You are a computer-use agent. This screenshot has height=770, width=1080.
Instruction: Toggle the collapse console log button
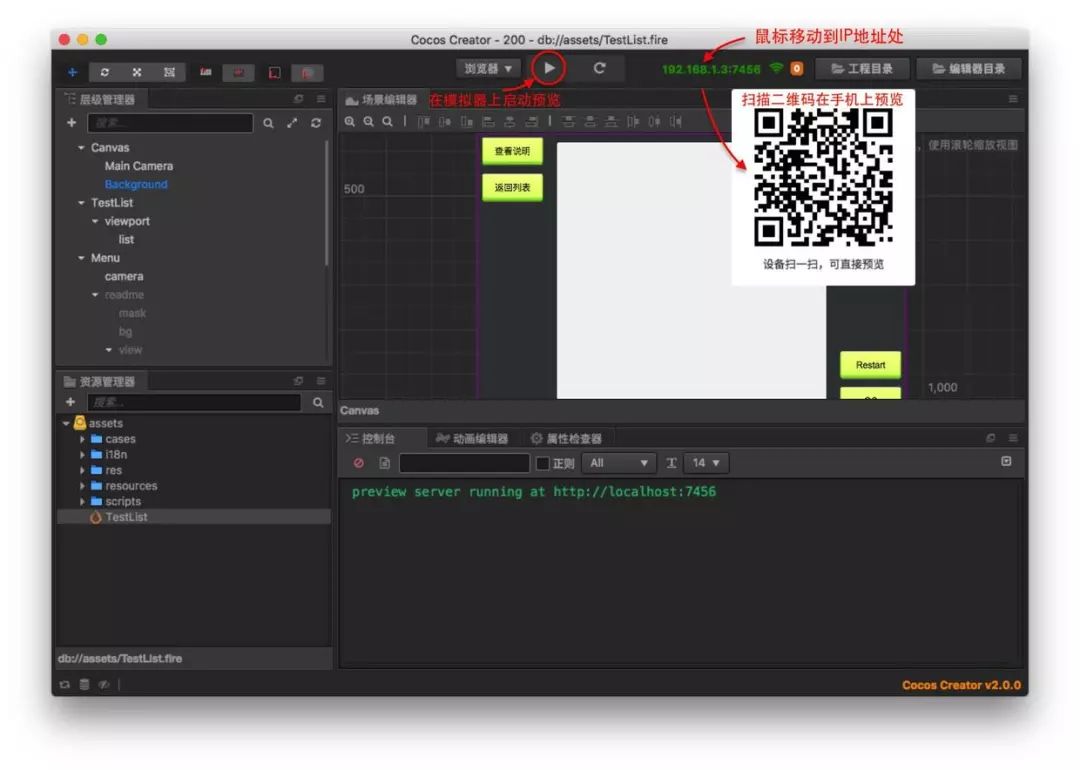pyautogui.click(x=1006, y=461)
